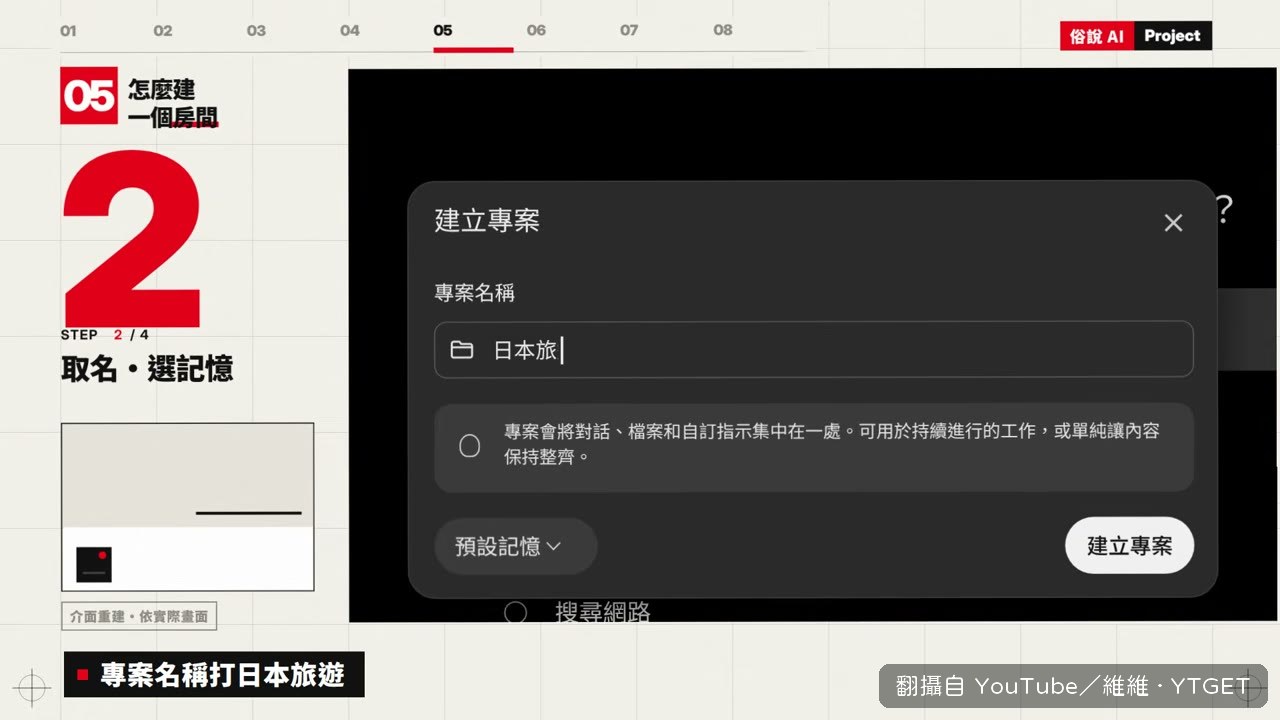The image size is (1280, 720).
Task: Click the STEP 2 / 4 progress indicator
Action: 105,335
